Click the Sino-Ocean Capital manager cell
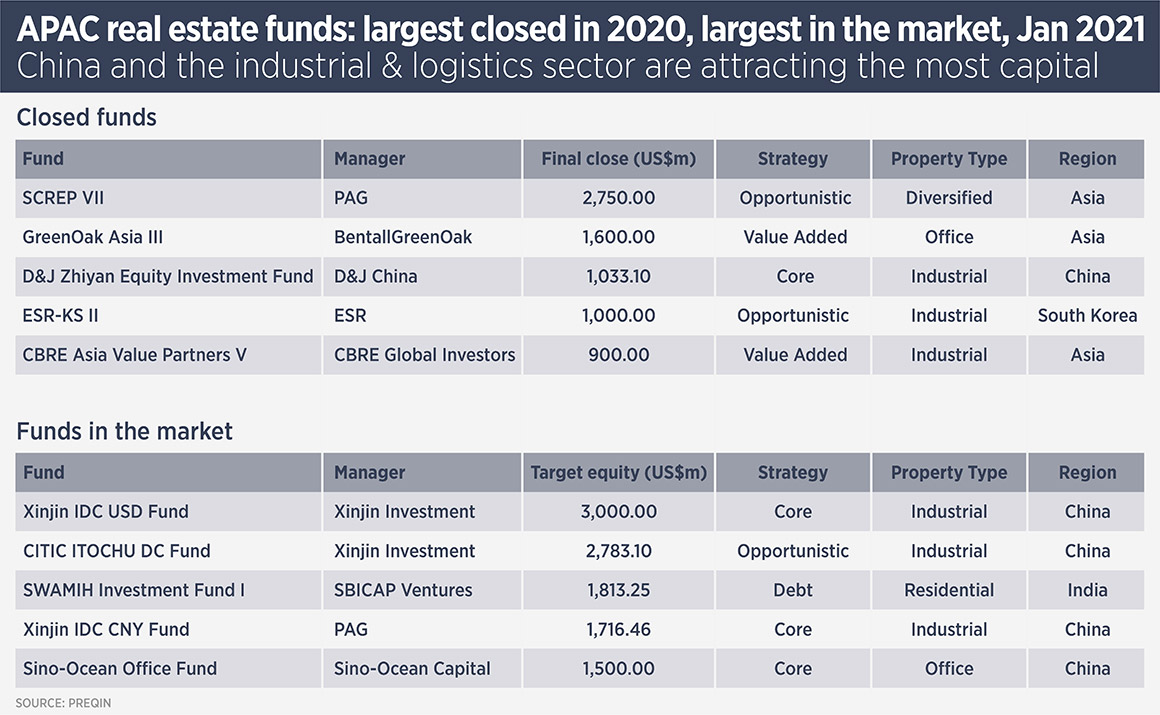 [412, 669]
